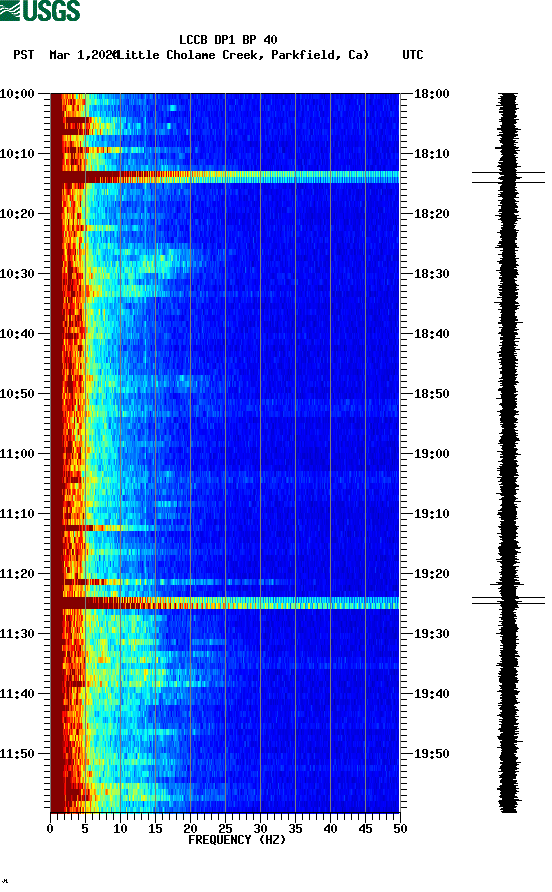Click the 'UTC' timezone label
The image size is (552, 892).
click(x=413, y=55)
